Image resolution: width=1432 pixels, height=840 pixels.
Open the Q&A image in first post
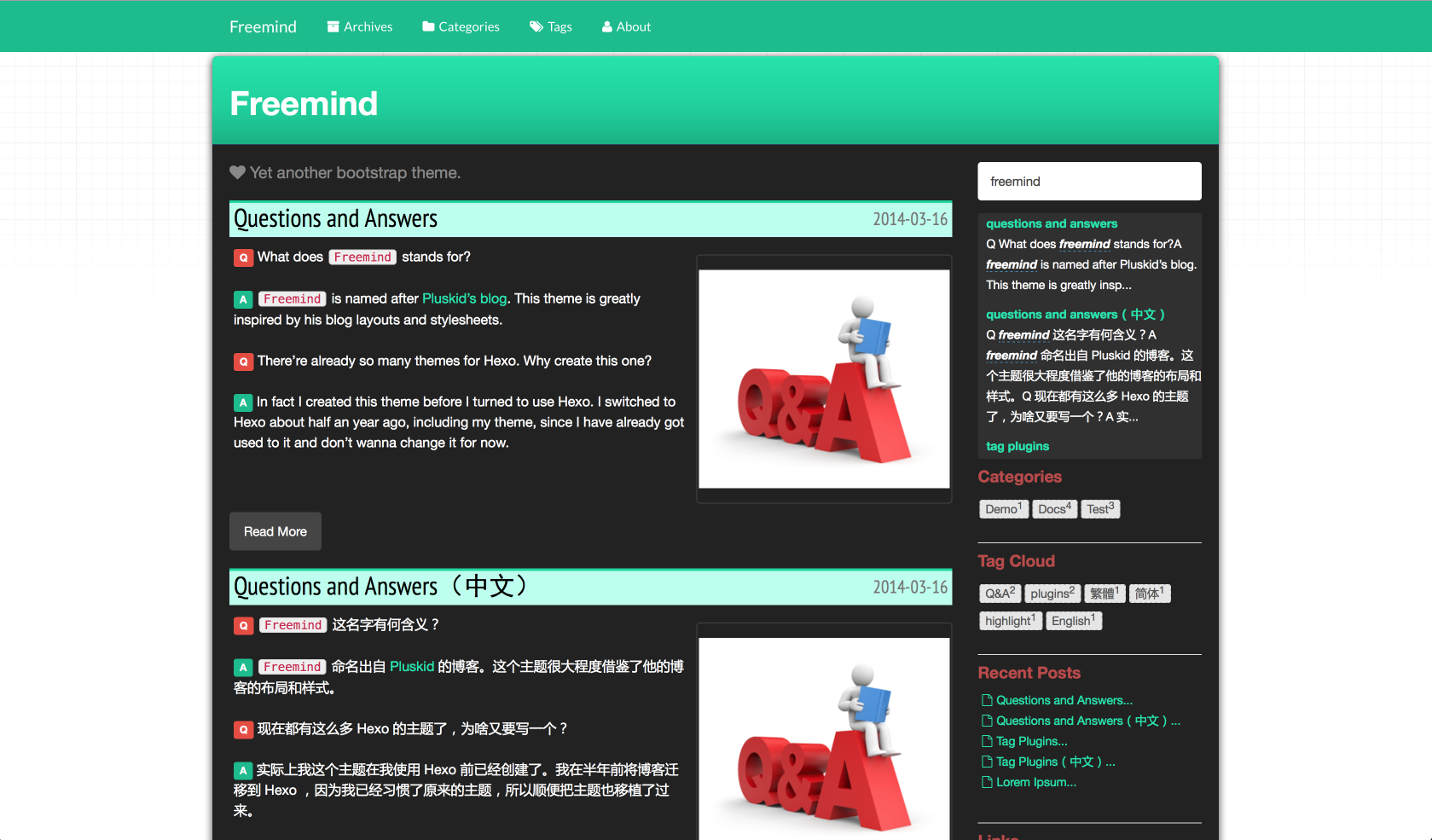pyautogui.click(x=824, y=379)
